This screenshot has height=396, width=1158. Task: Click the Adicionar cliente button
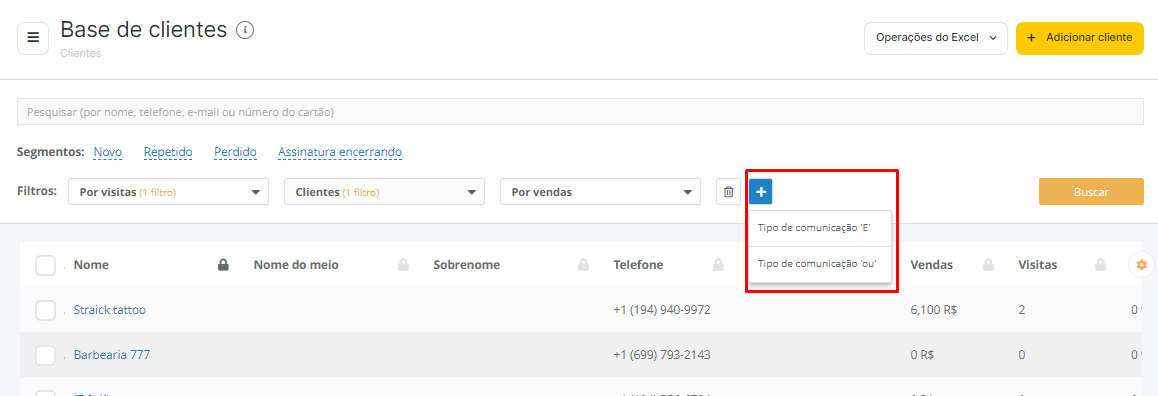(x=1080, y=38)
